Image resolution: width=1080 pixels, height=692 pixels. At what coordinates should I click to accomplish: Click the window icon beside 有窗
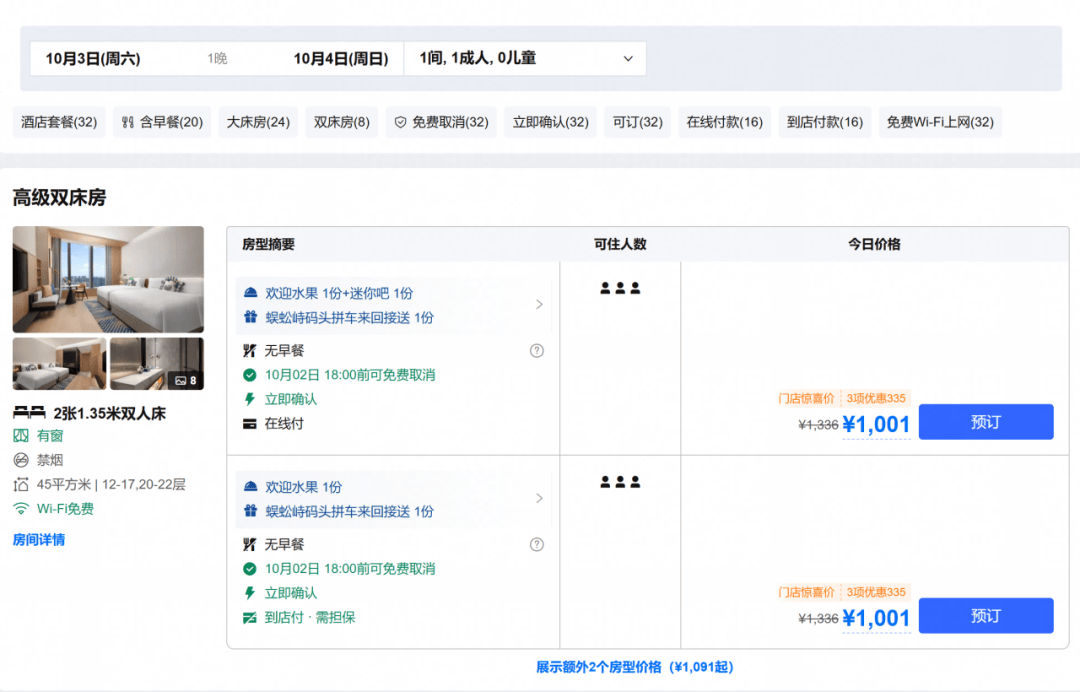21,436
